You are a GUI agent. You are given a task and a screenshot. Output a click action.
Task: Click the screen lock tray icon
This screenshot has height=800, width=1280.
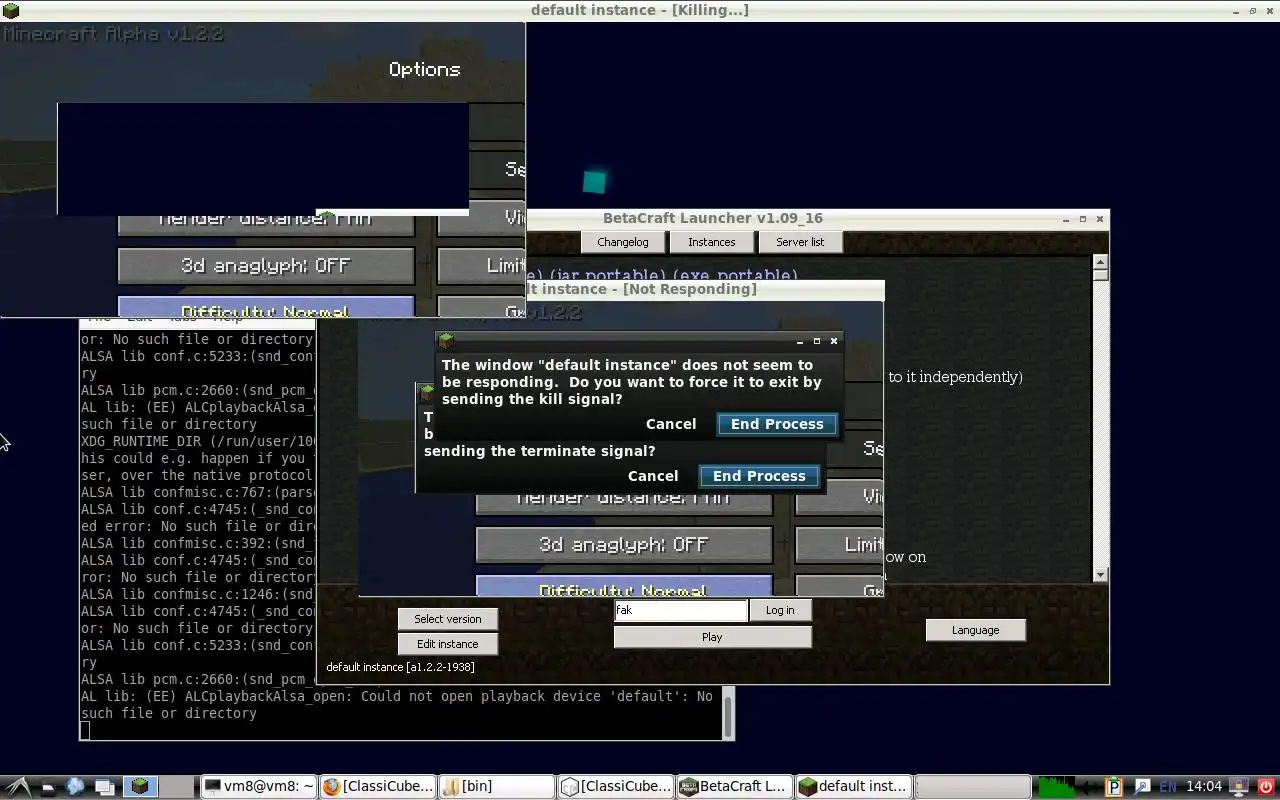pyautogui.click(x=1238, y=787)
